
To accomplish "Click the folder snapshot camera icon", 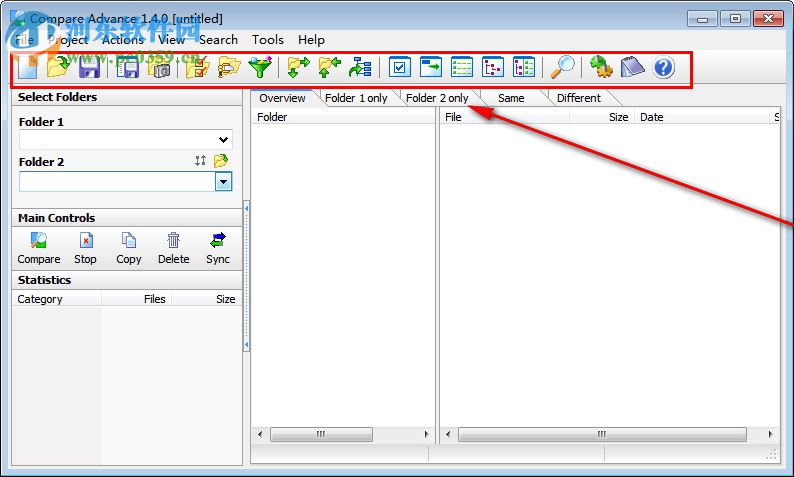I will pos(159,67).
